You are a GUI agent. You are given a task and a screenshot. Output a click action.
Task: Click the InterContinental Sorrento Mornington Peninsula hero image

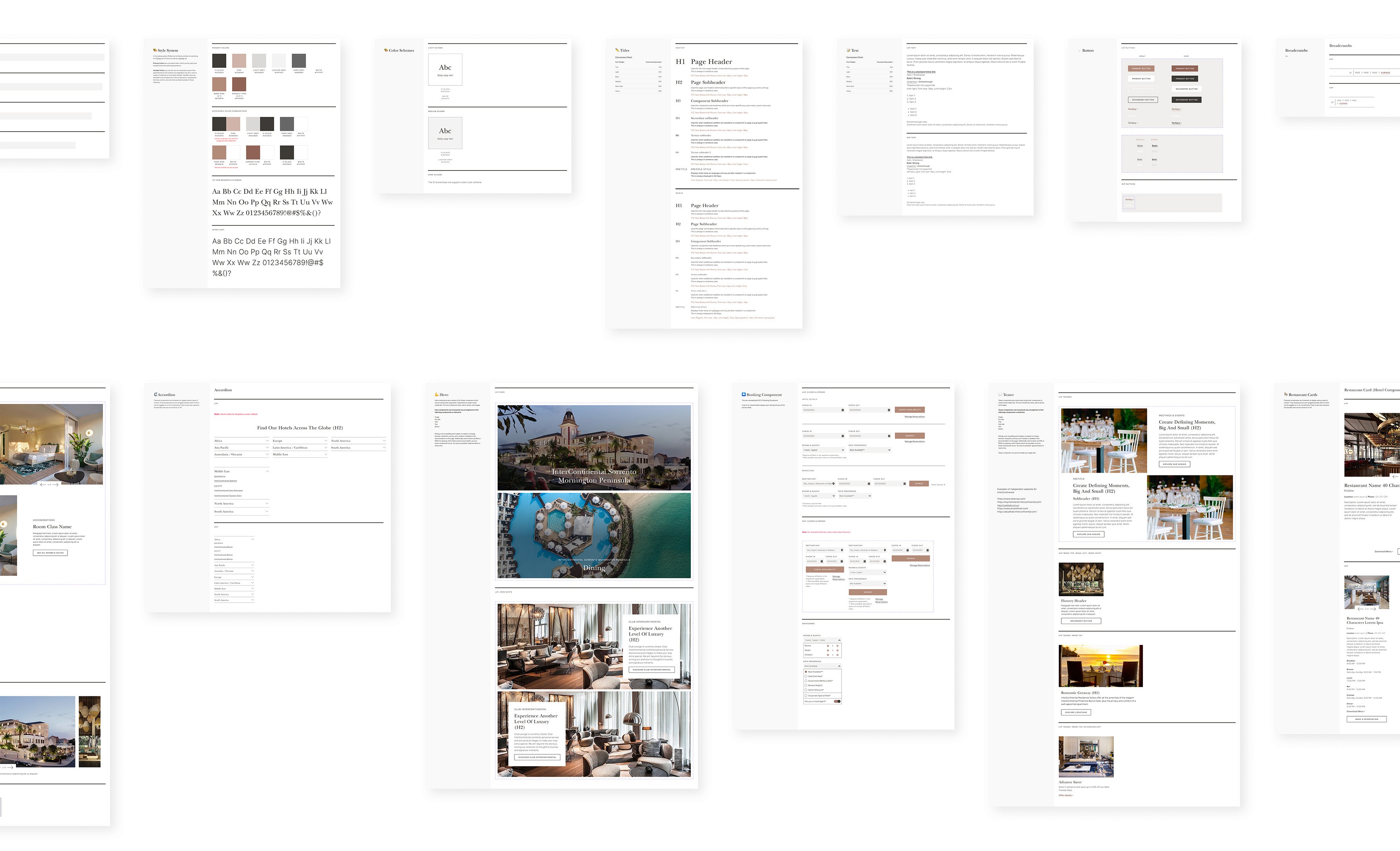[594, 448]
